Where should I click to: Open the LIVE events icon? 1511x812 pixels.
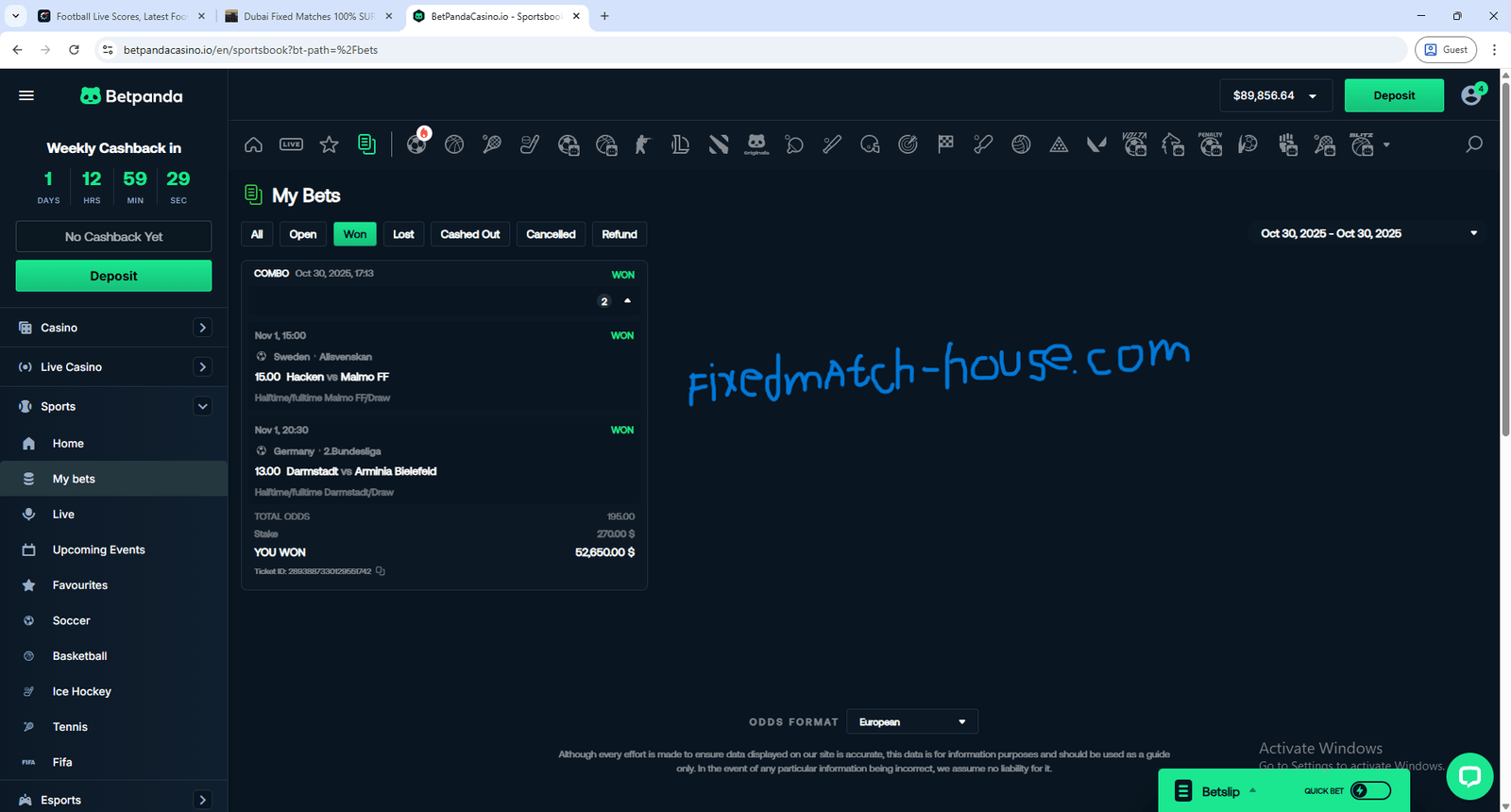(291, 144)
